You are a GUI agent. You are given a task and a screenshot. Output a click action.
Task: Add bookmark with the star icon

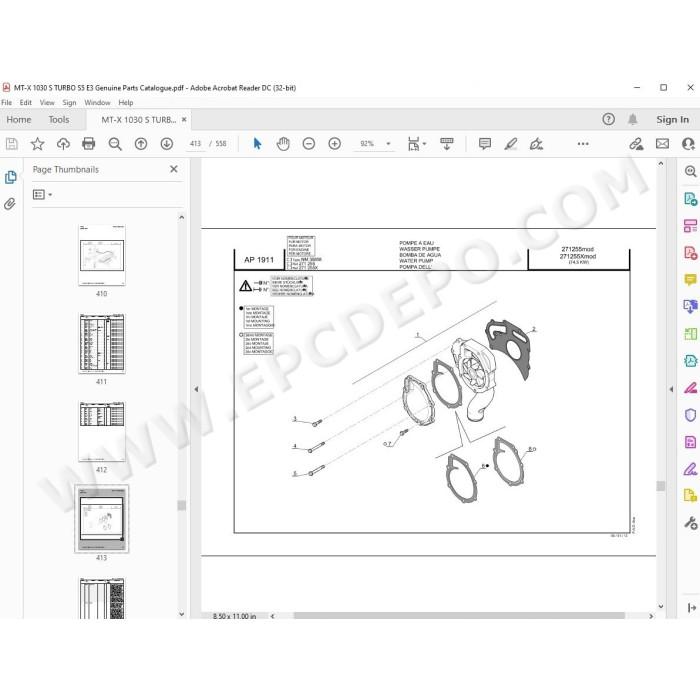pyautogui.click(x=37, y=144)
